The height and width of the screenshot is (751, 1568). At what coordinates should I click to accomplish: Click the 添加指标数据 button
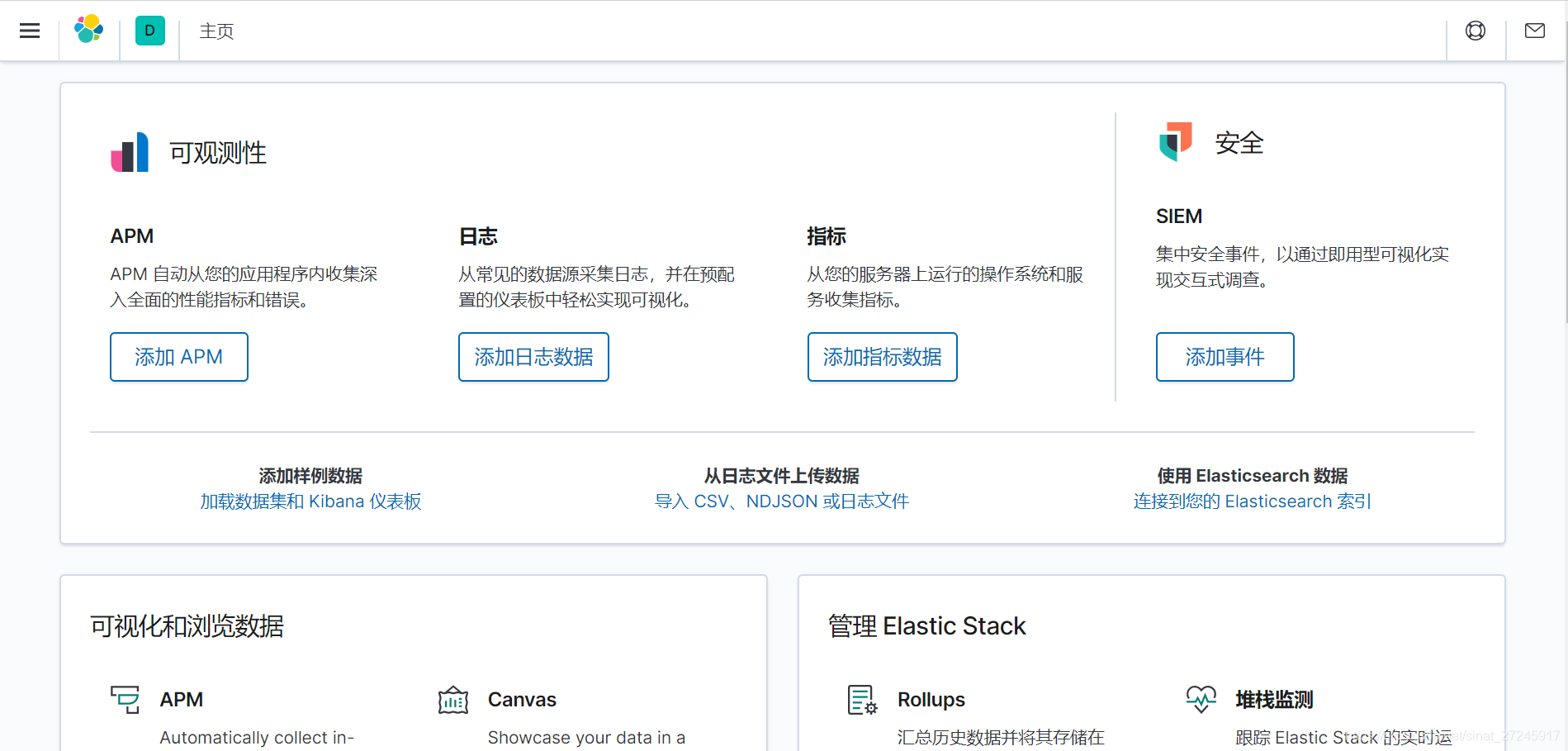[x=882, y=357]
